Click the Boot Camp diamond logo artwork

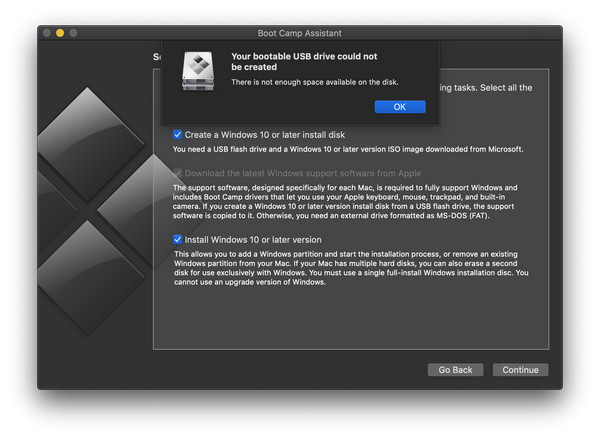(x=96, y=212)
